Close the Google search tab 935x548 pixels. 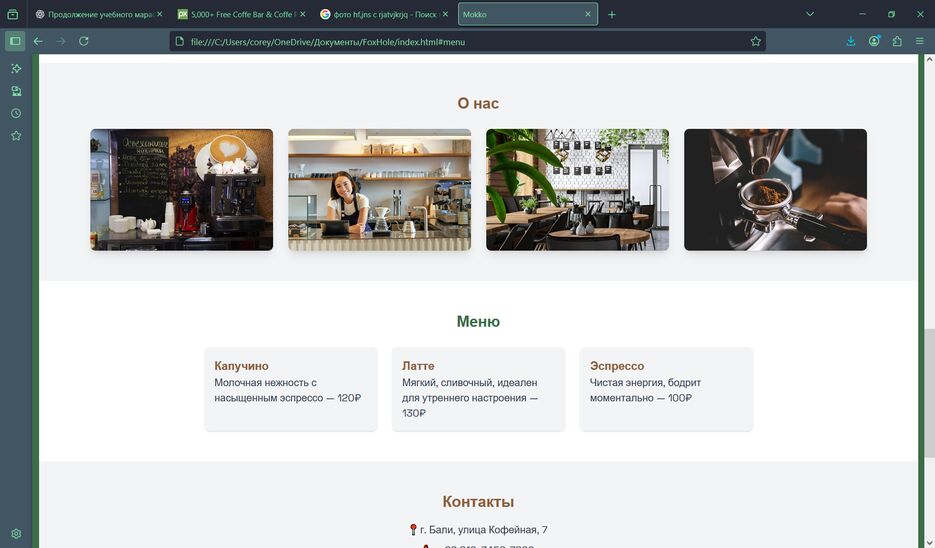(x=445, y=14)
